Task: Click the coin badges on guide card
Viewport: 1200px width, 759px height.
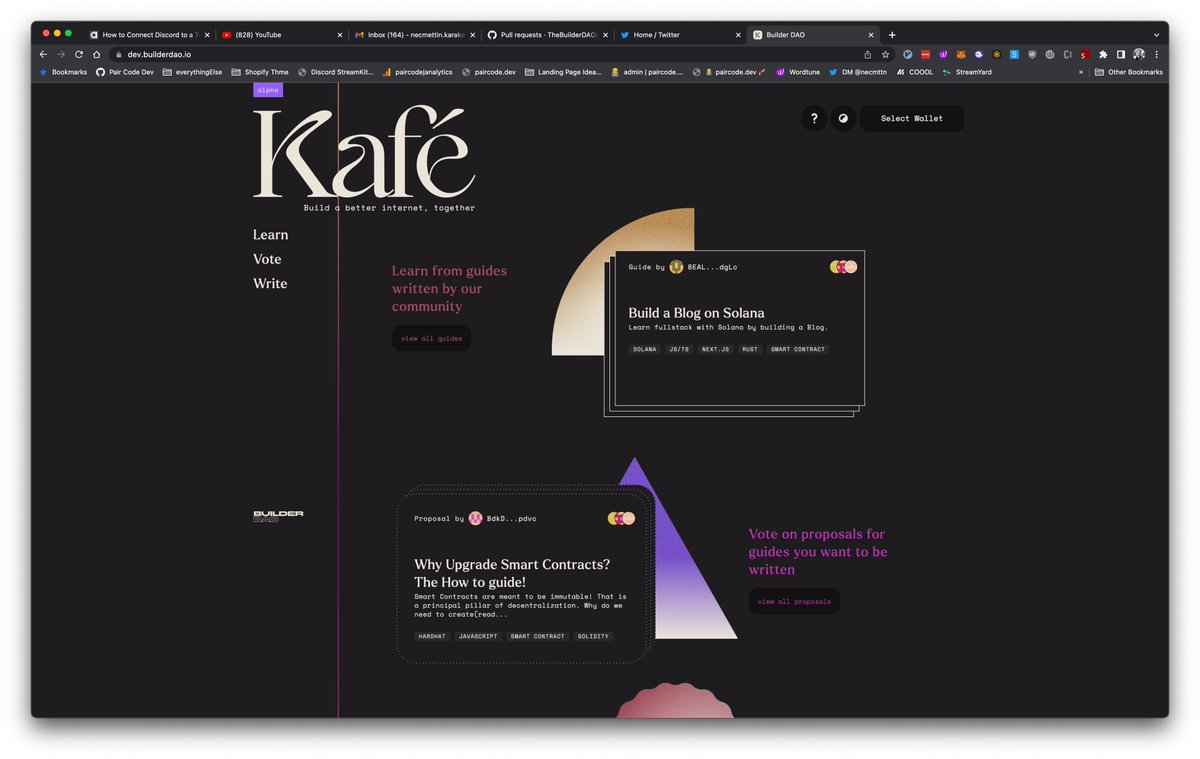Action: 844,267
